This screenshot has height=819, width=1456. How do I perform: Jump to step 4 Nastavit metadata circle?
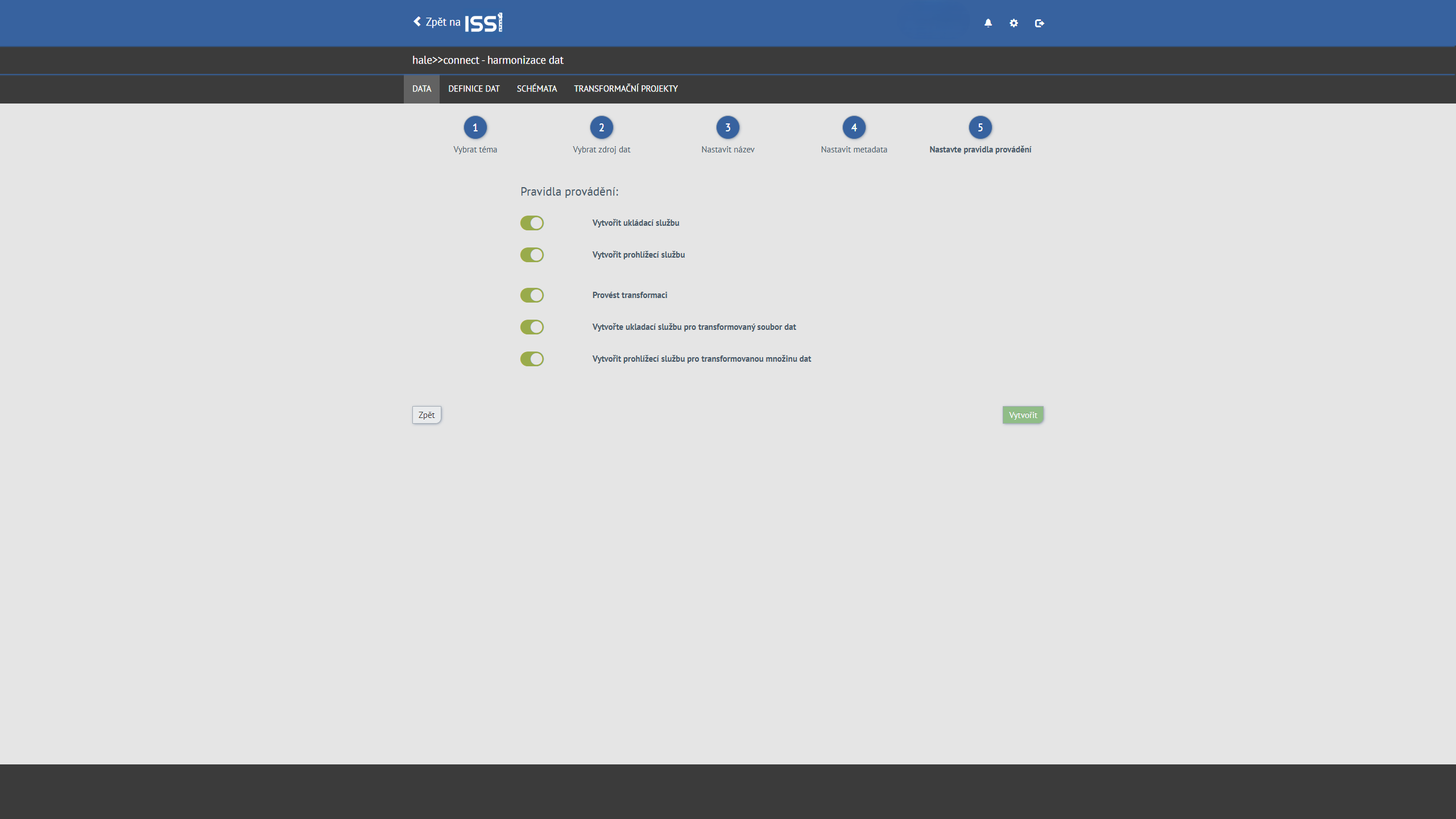(854, 127)
